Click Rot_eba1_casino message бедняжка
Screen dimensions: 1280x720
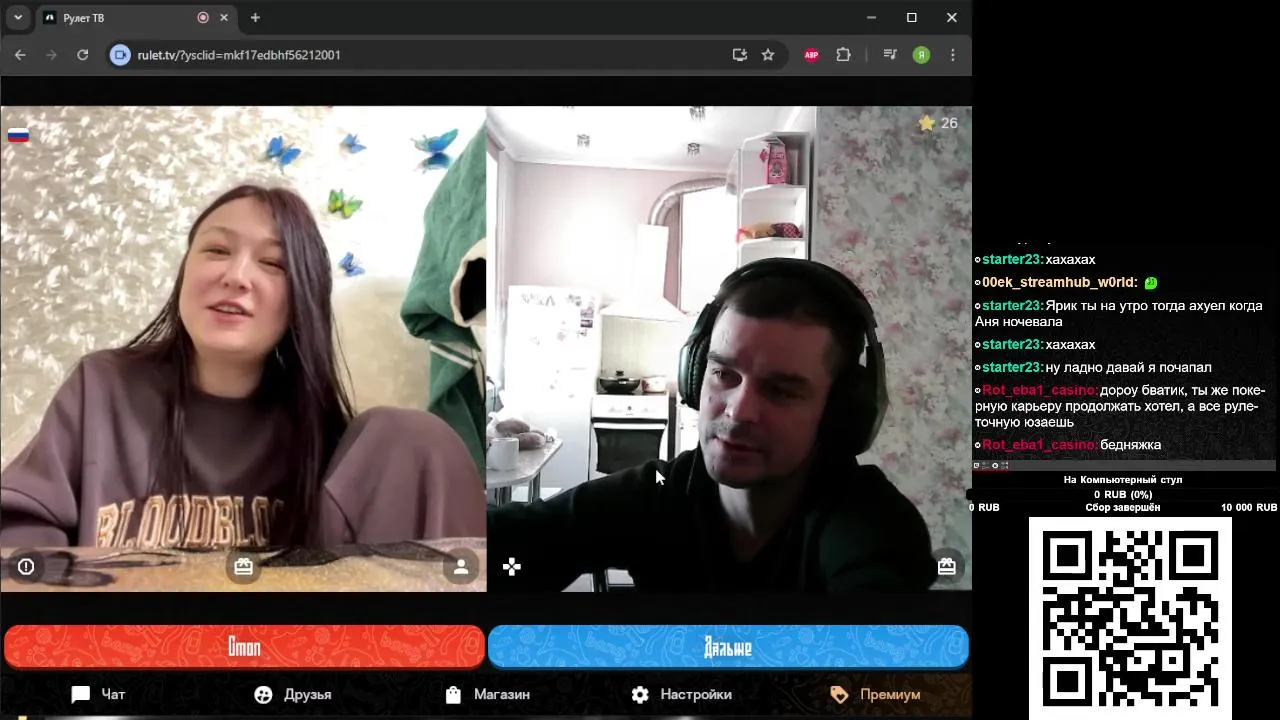[1130, 444]
